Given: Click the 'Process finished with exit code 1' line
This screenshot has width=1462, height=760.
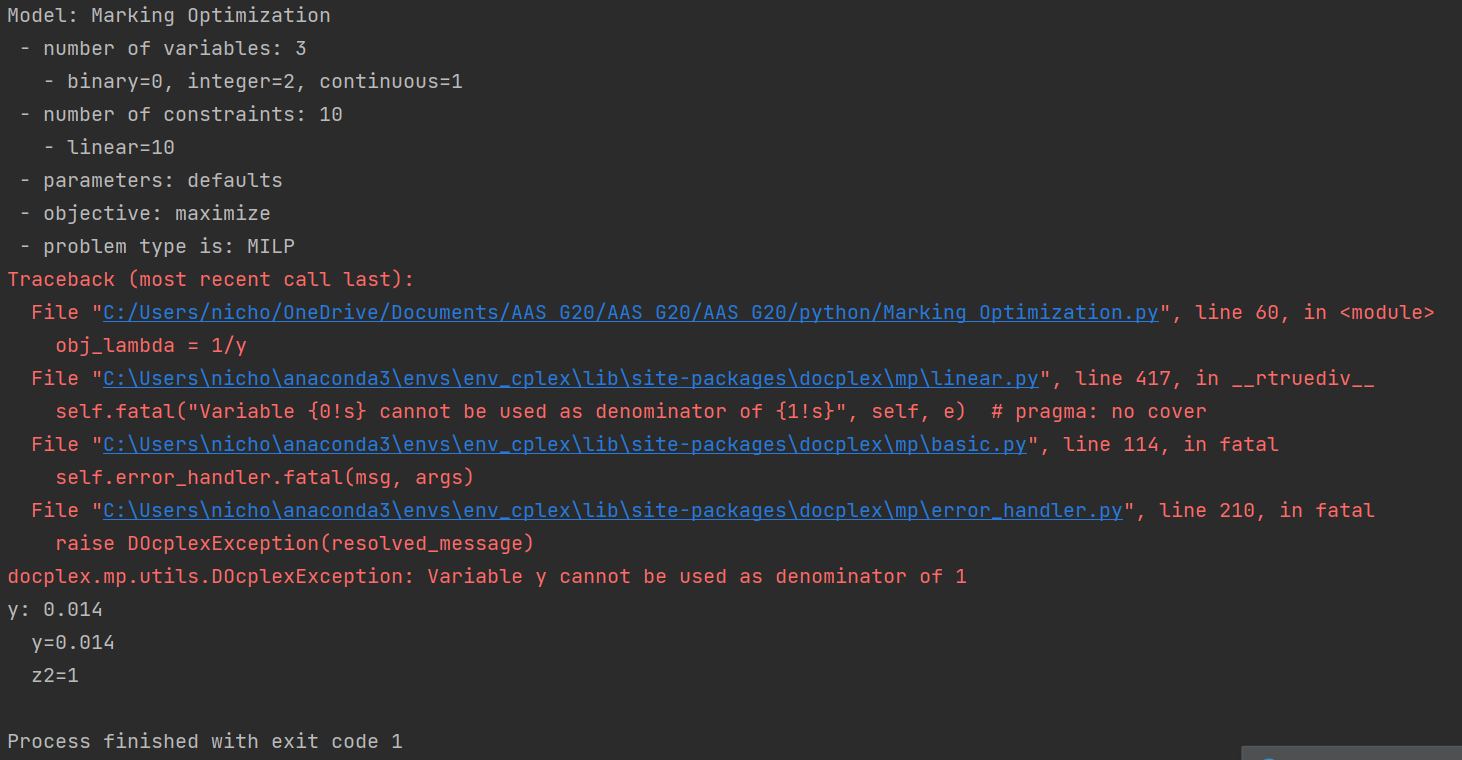Looking at the screenshot, I should pyautogui.click(x=204, y=742).
